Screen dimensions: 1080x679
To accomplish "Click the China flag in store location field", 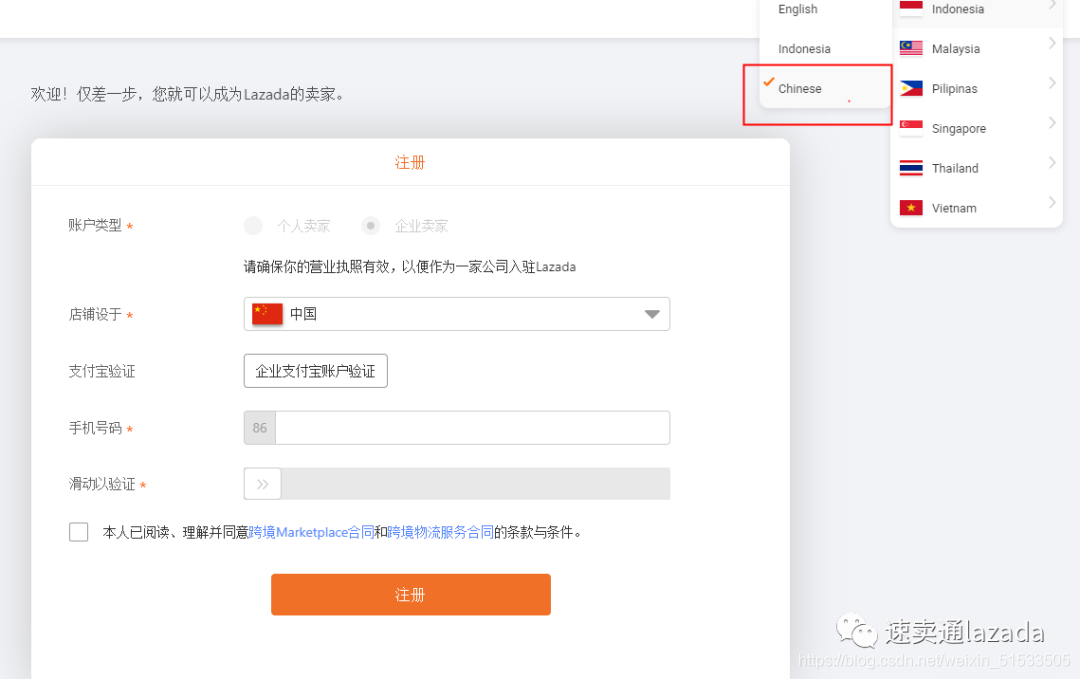I will pos(267,314).
